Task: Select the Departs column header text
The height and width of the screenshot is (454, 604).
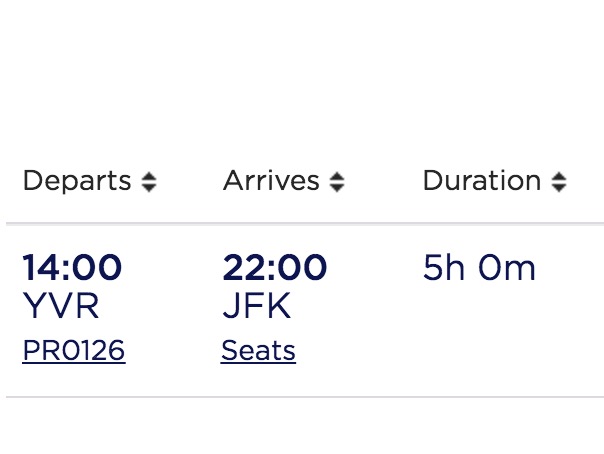Action: pos(77,181)
